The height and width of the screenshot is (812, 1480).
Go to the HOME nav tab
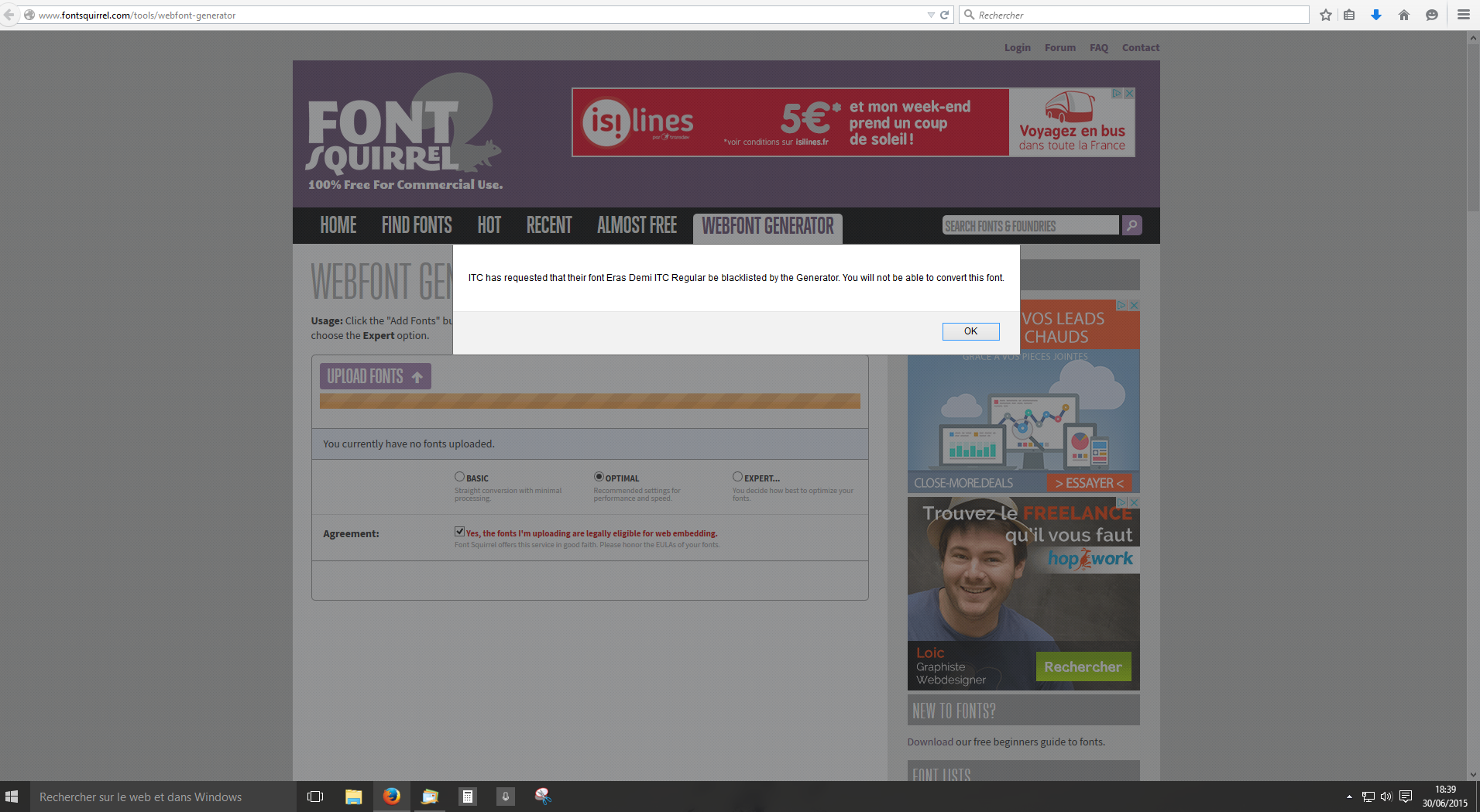click(338, 225)
